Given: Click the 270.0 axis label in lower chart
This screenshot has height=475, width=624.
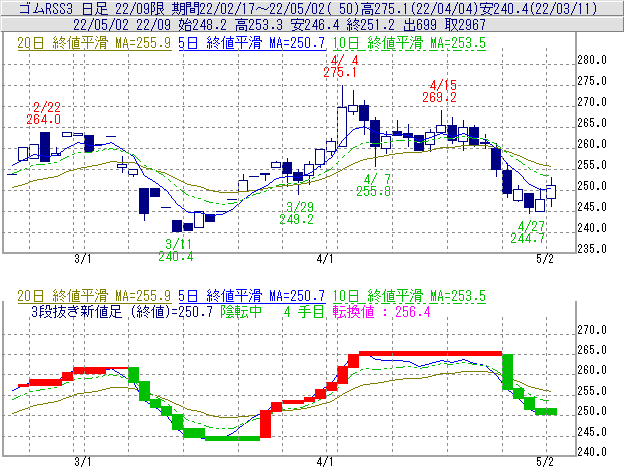Looking at the screenshot, I should (592, 330).
